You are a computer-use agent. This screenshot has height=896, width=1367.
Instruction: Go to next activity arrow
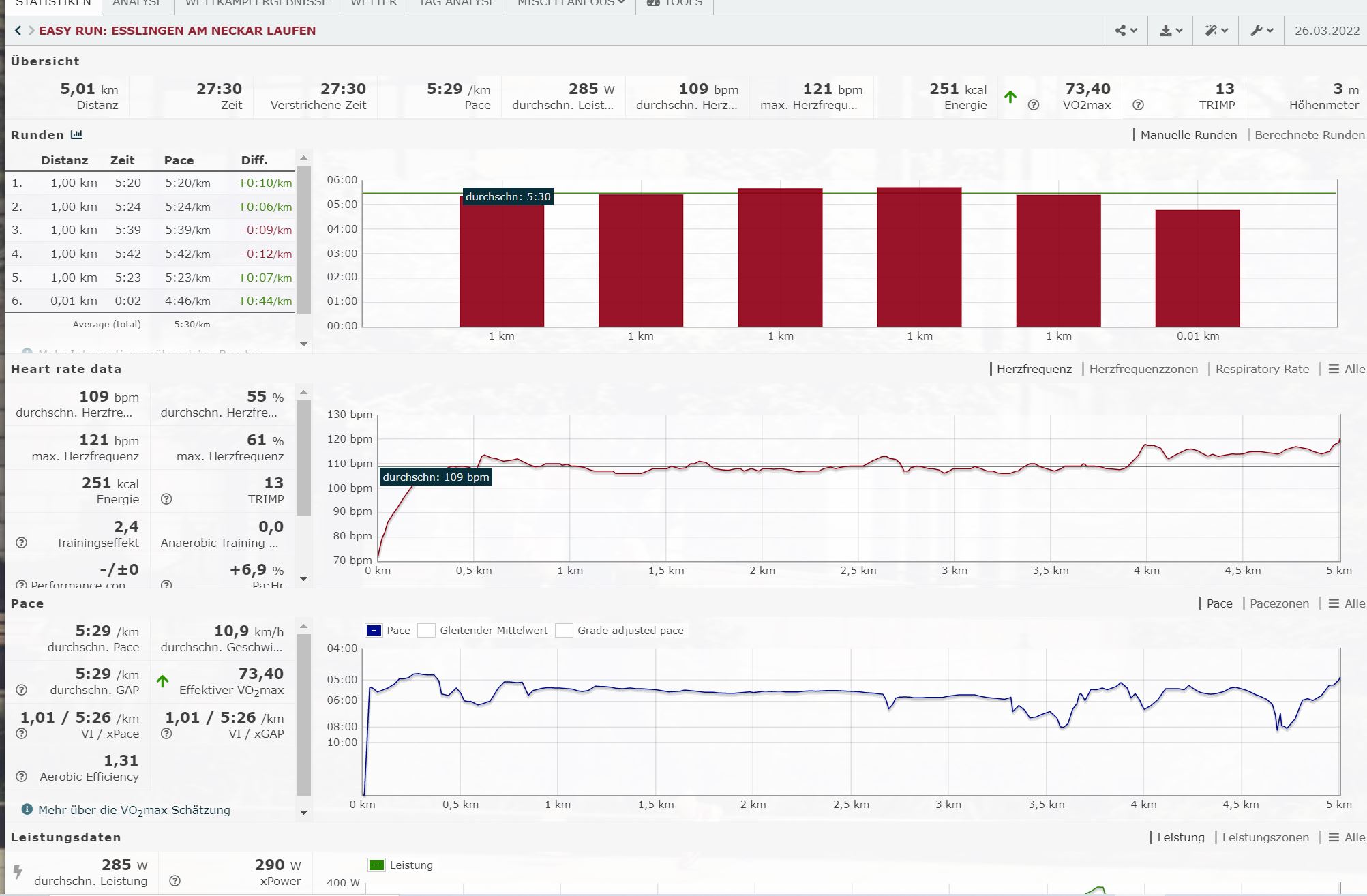(x=31, y=31)
